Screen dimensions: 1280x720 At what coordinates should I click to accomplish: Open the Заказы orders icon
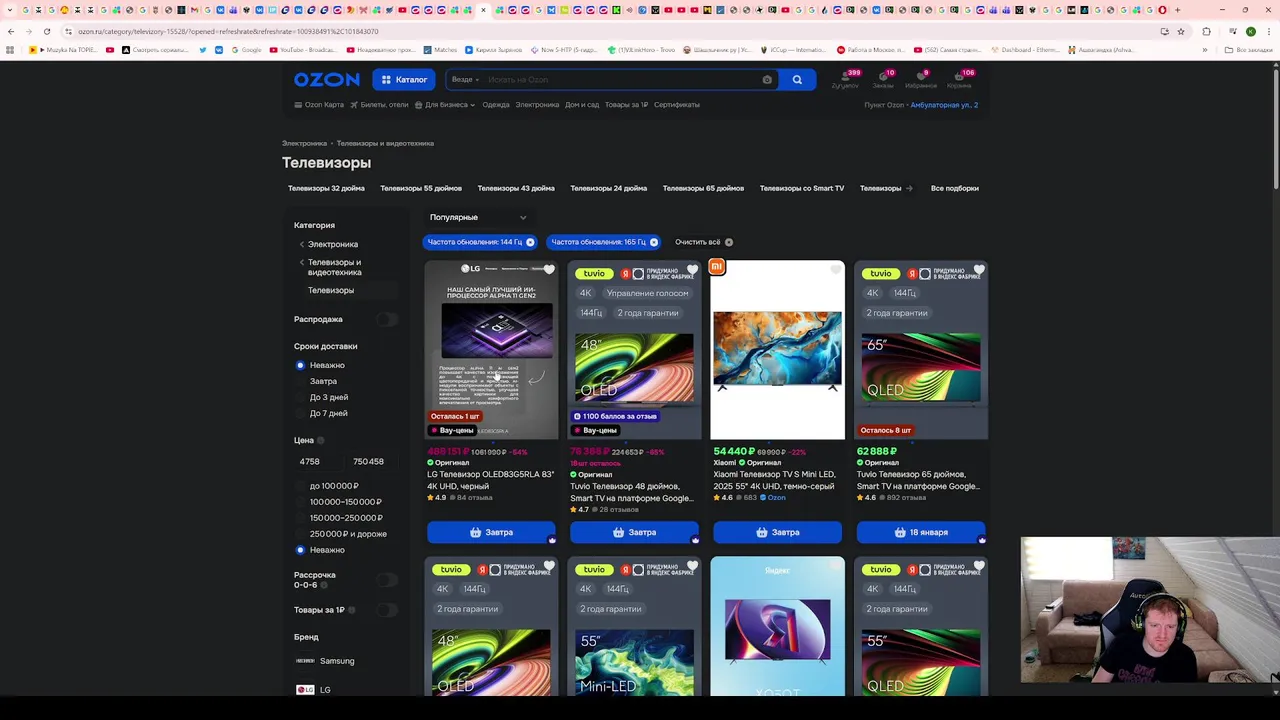pos(883,79)
